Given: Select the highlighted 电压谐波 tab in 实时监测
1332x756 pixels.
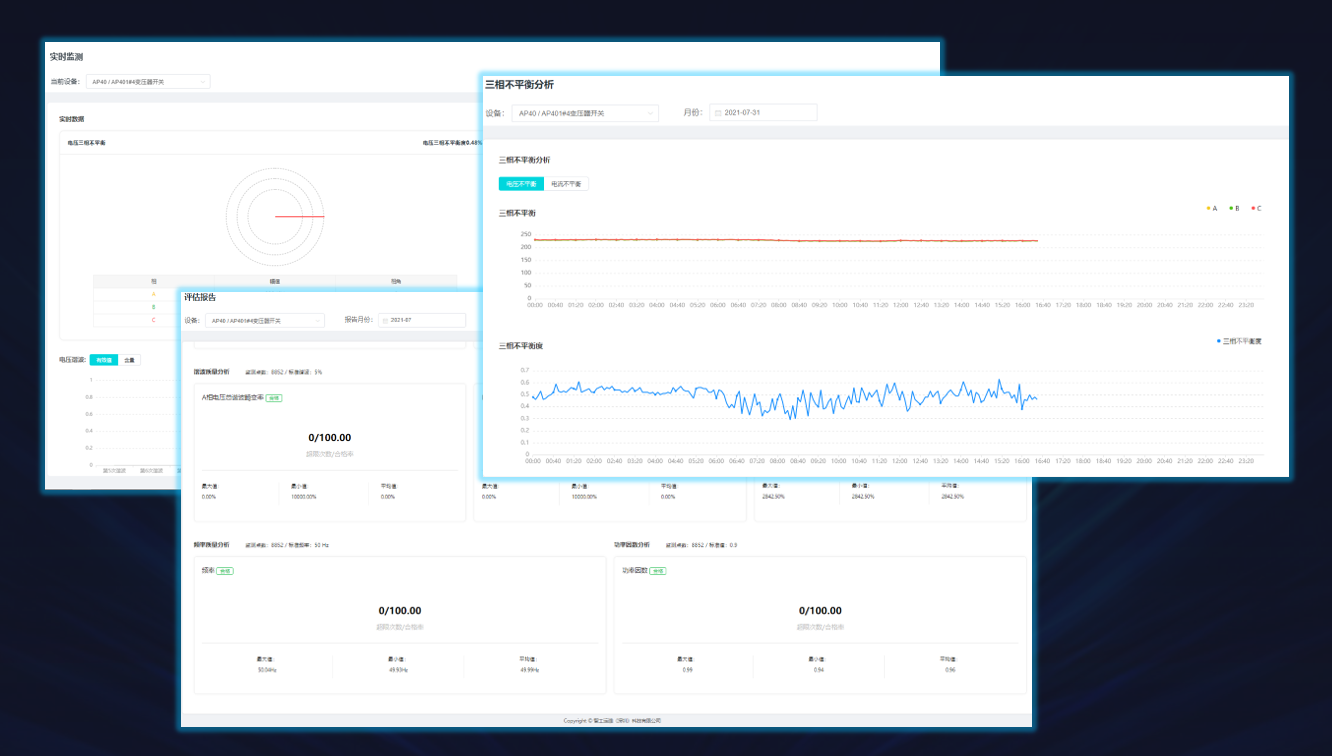Looking at the screenshot, I should tap(104, 360).
